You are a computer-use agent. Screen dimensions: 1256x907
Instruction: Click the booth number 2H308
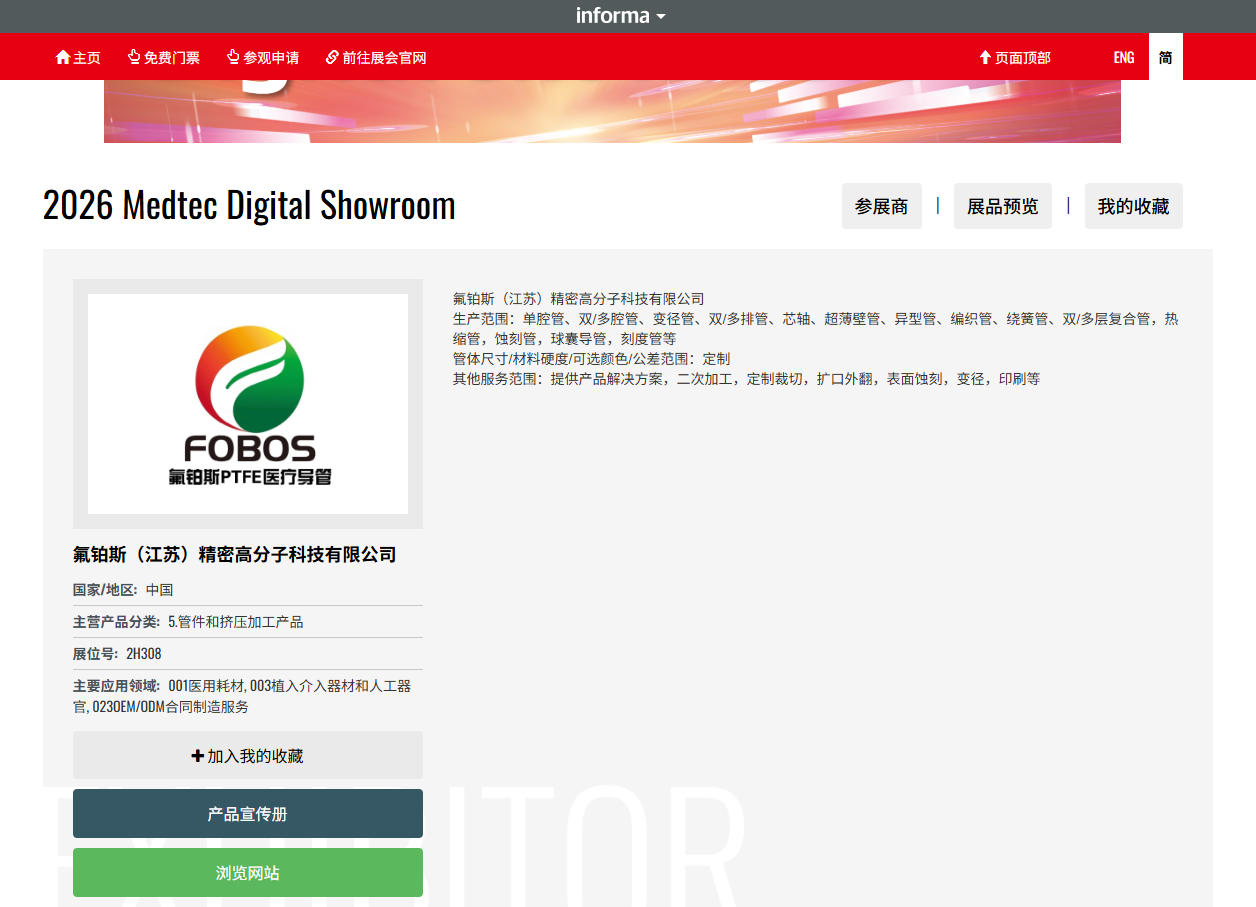(144, 654)
